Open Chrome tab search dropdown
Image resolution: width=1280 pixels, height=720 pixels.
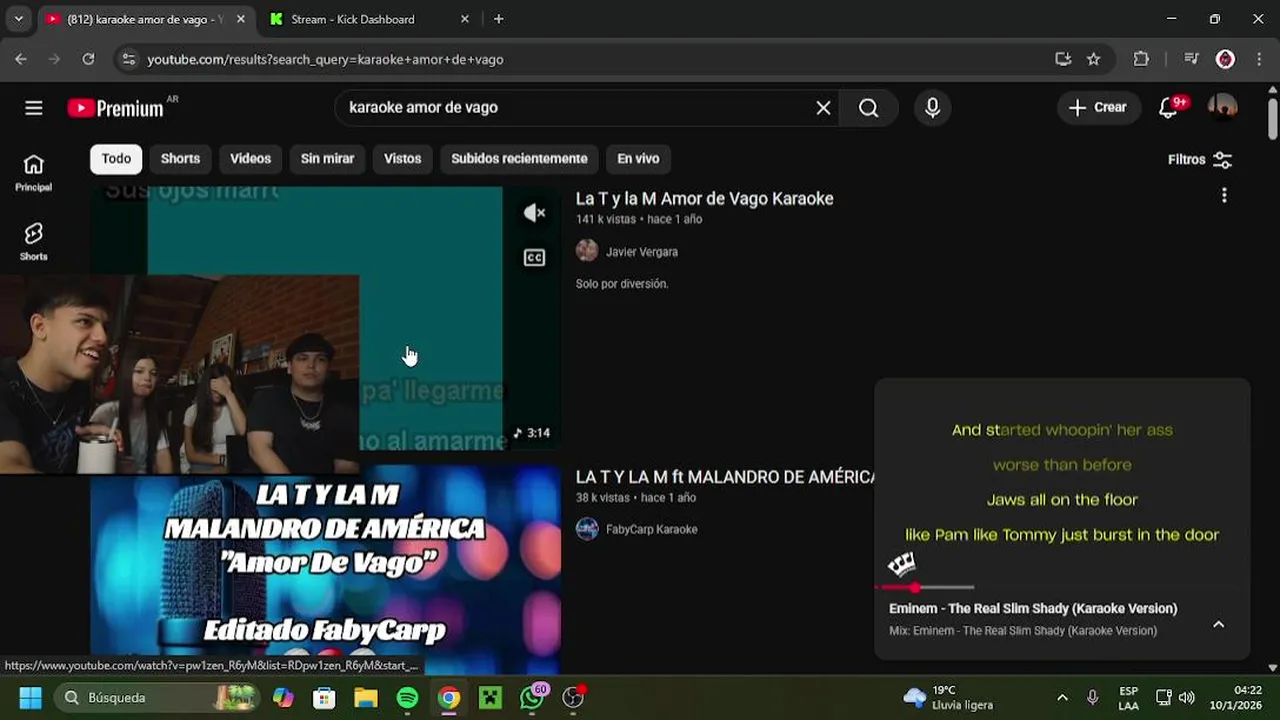(18, 19)
